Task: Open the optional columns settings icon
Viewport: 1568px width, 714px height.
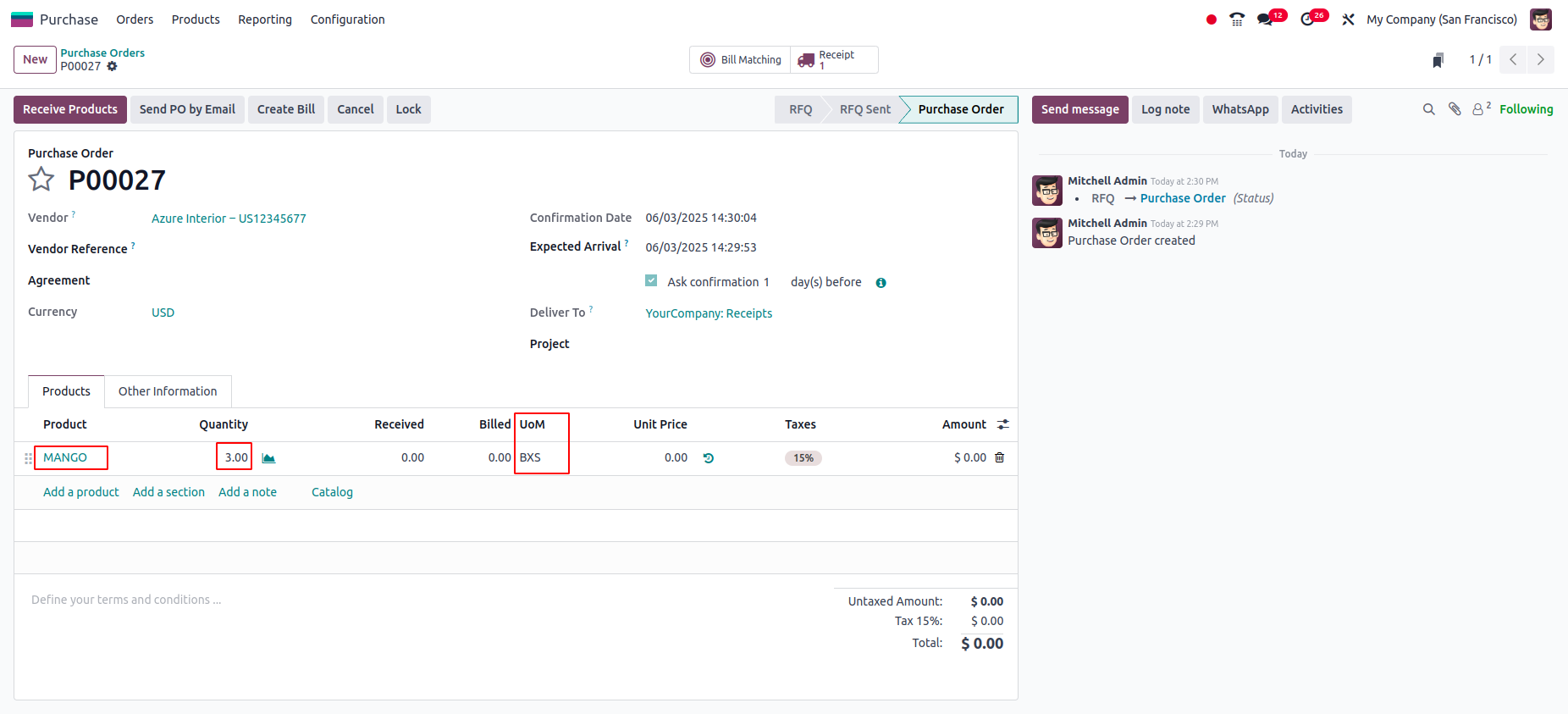Action: point(1003,424)
